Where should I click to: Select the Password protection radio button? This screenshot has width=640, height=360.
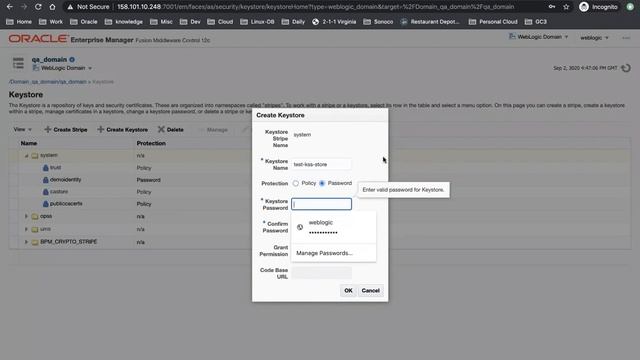click(322, 183)
